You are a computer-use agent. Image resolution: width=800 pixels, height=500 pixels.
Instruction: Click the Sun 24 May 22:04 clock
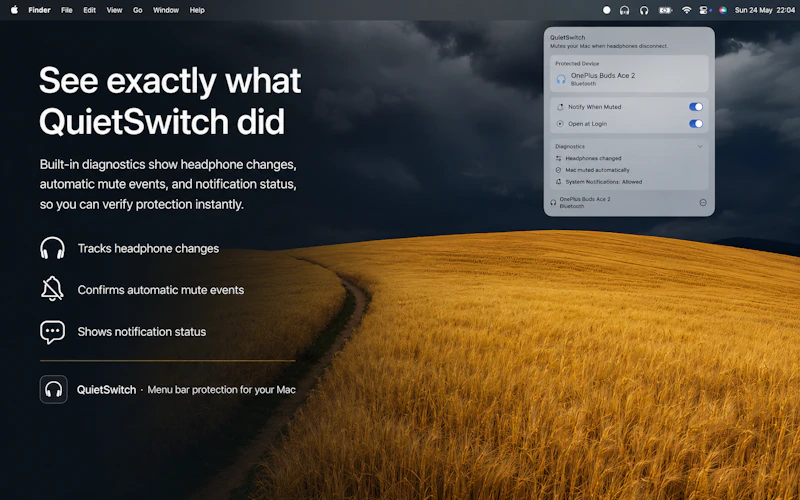click(764, 10)
